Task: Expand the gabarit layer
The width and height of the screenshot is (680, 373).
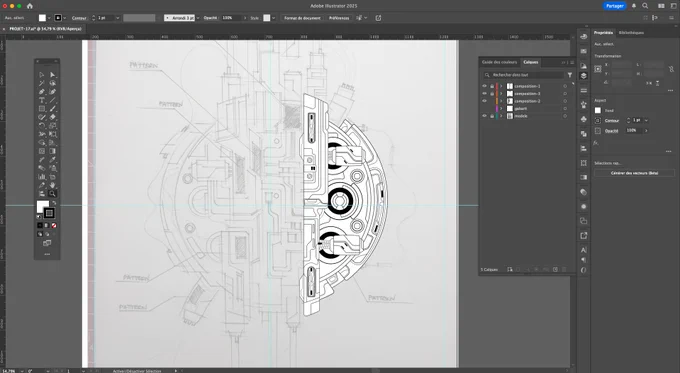Action: pyautogui.click(x=501, y=108)
